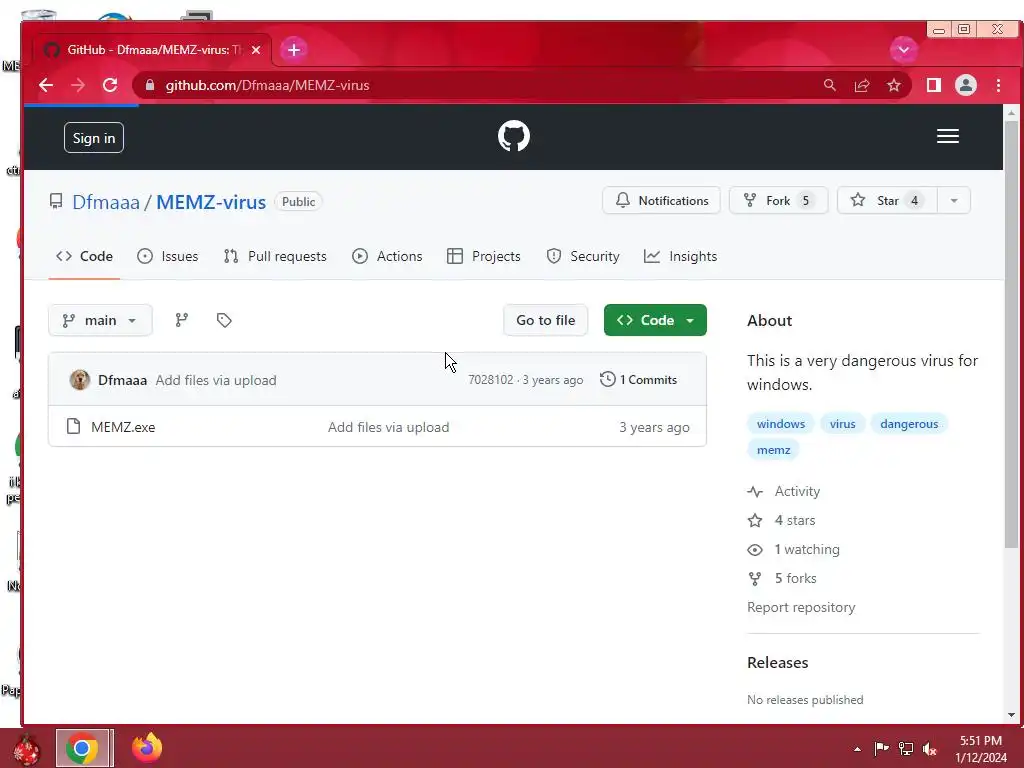1024x768 pixels.
Task: Open the Windows Start ornament button
Action: [27, 748]
